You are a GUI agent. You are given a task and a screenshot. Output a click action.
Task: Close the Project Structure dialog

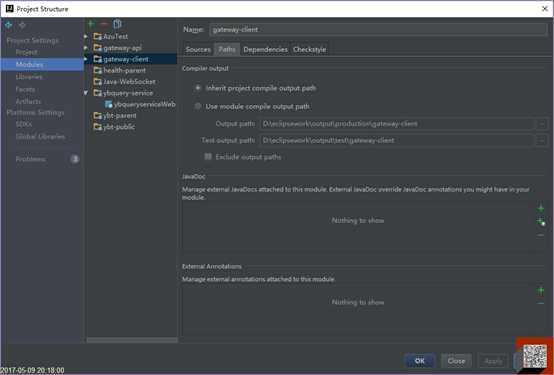pyautogui.click(x=544, y=9)
